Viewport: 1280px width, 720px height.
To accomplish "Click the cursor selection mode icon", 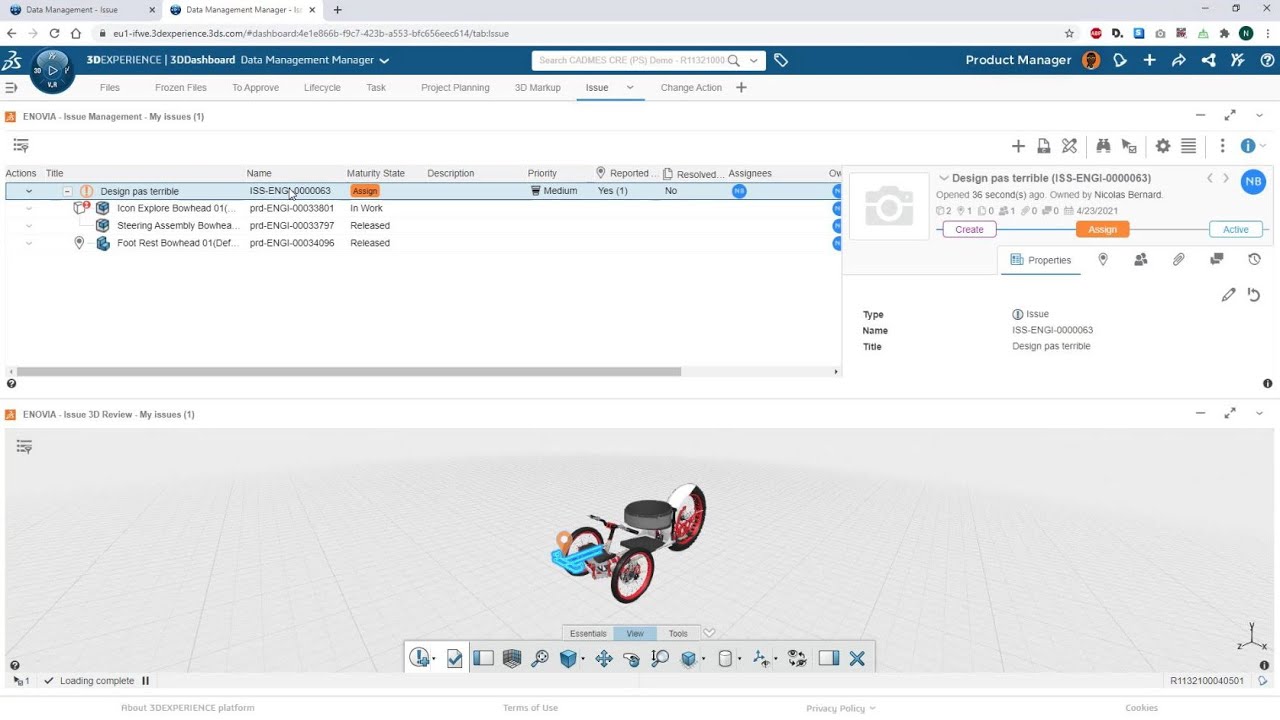I will point(1129,146).
